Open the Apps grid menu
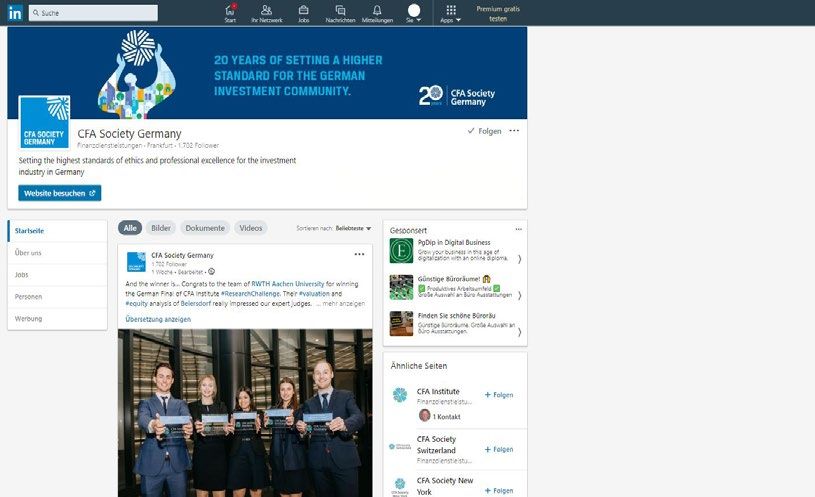This screenshot has width=815, height=497. click(451, 14)
